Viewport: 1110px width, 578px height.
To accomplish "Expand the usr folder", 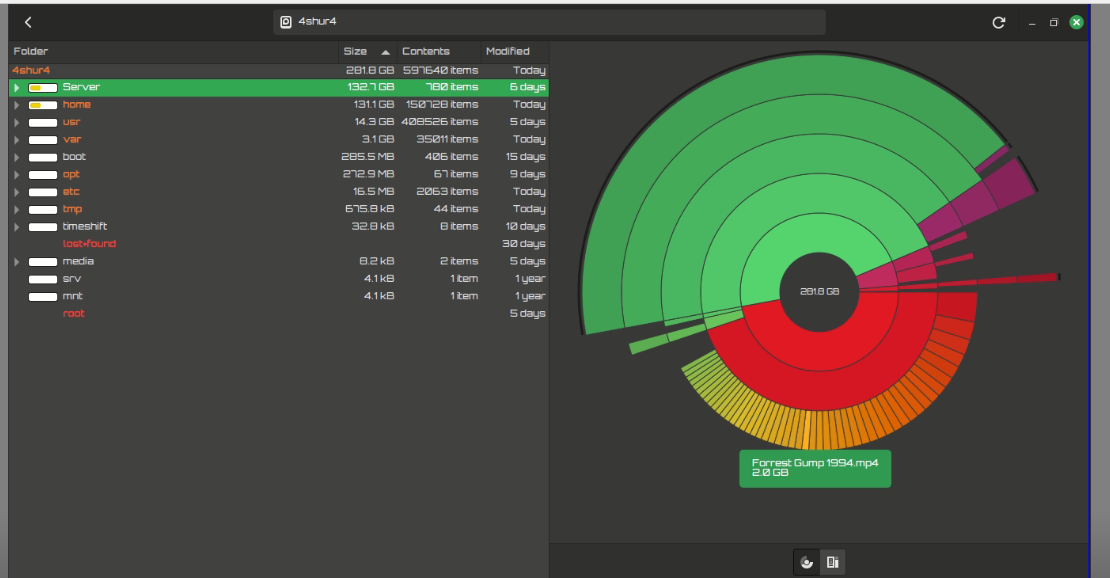I will coord(16,123).
